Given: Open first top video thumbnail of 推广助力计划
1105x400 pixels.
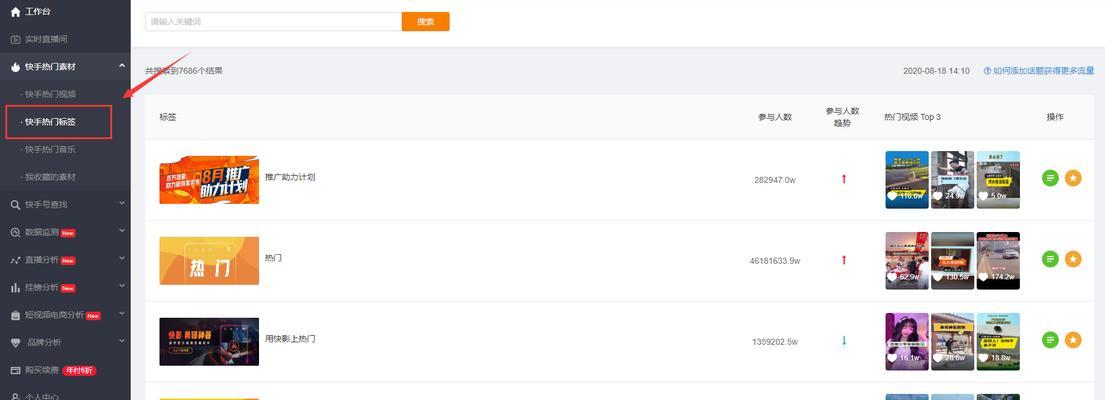Looking at the screenshot, I should pos(907,180).
